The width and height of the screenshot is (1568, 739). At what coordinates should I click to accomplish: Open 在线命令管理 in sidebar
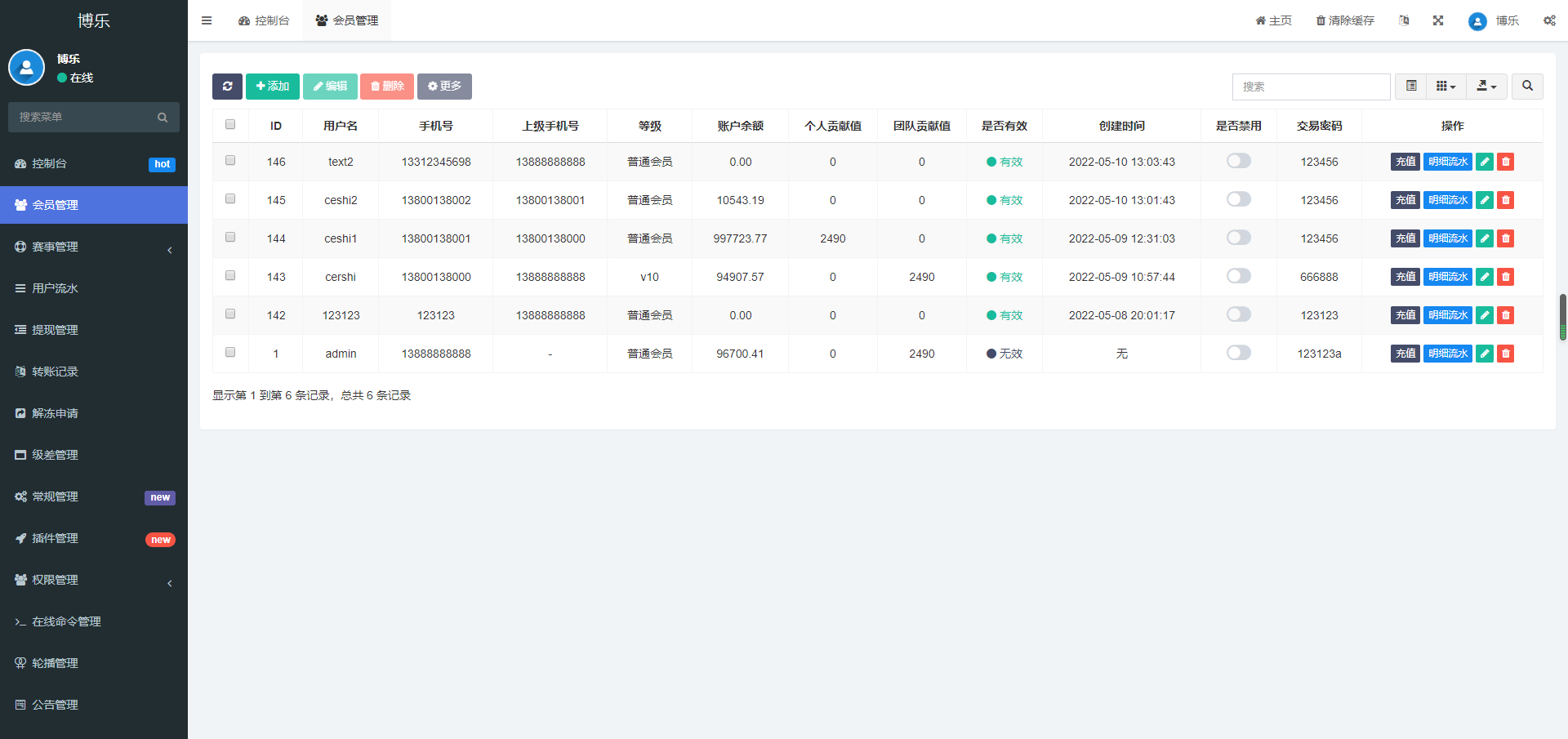coord(94,621)
